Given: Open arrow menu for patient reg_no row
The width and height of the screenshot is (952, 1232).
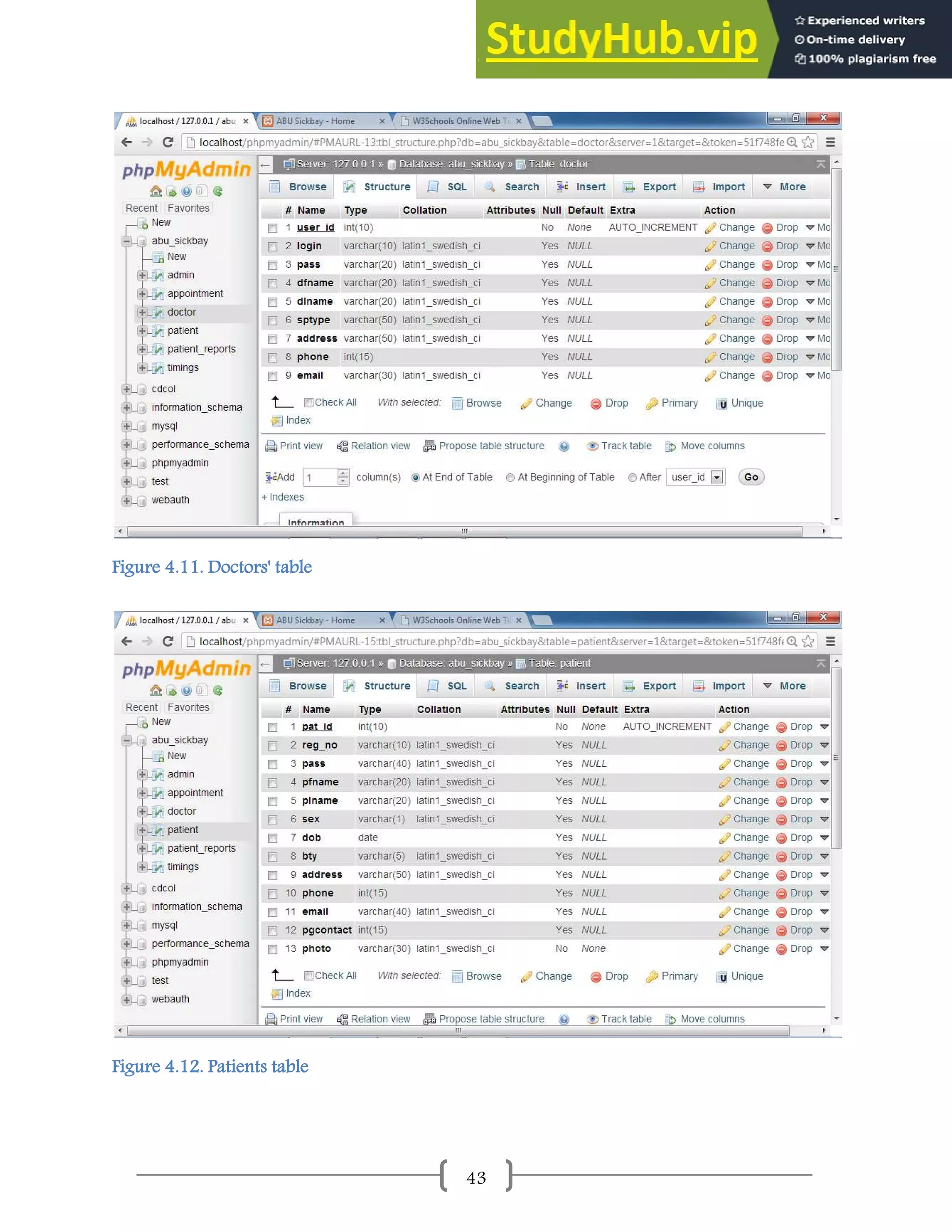Looking at the screenshot, I should tap(825, 745).
